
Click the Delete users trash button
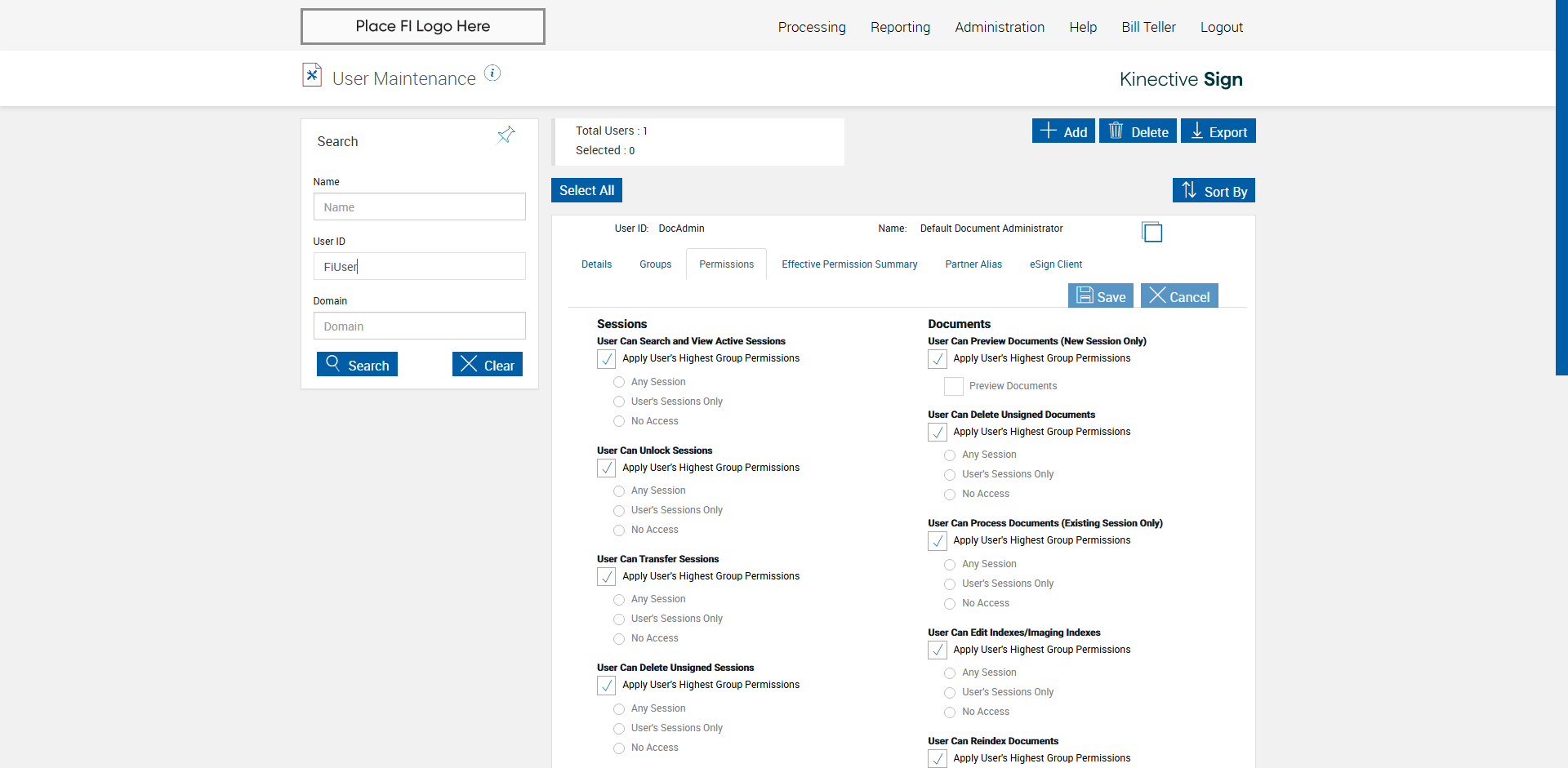pos(1138,131)
